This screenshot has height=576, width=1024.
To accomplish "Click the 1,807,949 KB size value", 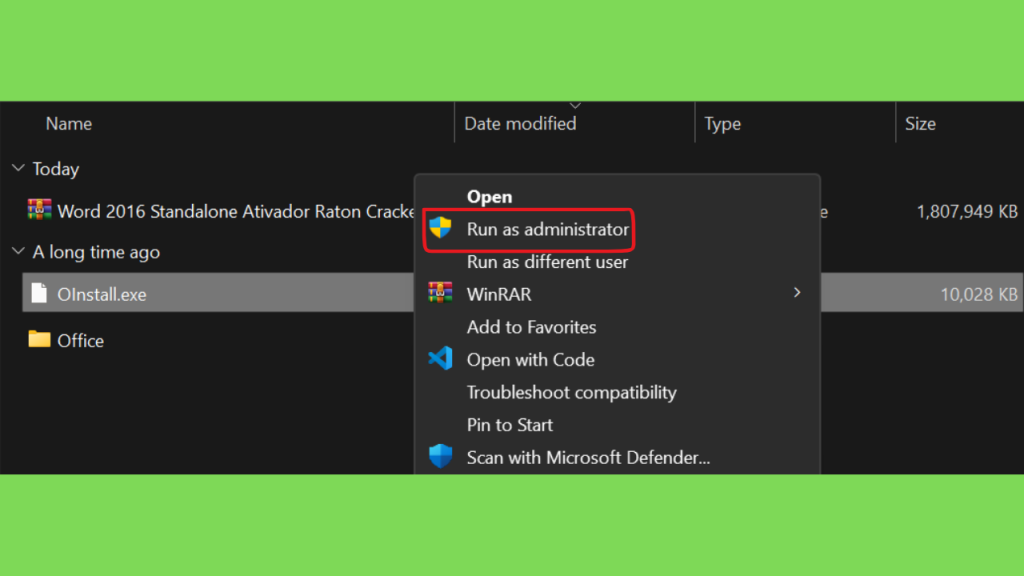I will pos(967,212).
